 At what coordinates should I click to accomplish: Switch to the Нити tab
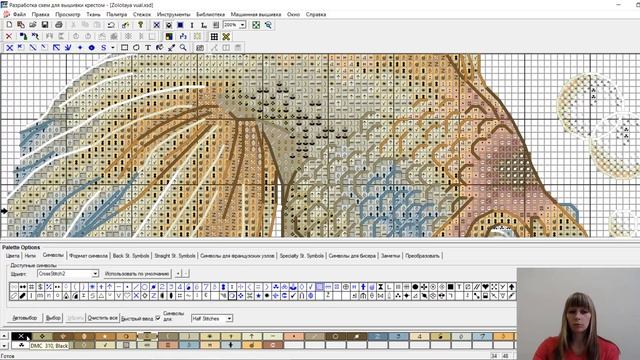(x=30, y=256)
